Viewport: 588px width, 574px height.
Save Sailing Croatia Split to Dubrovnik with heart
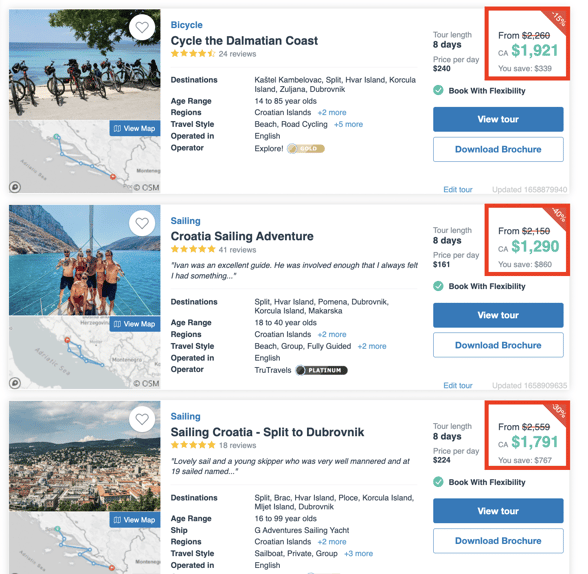pos(142,419)
